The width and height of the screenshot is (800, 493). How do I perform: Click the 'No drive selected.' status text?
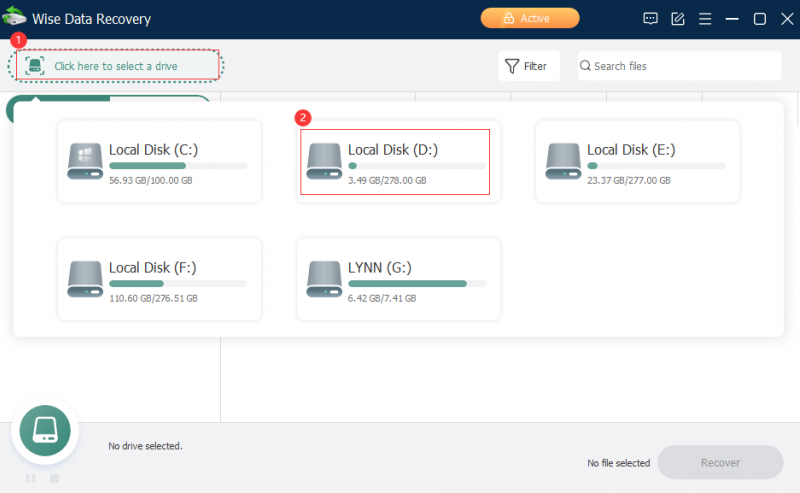pyautogui.click(x=145, y=446)
